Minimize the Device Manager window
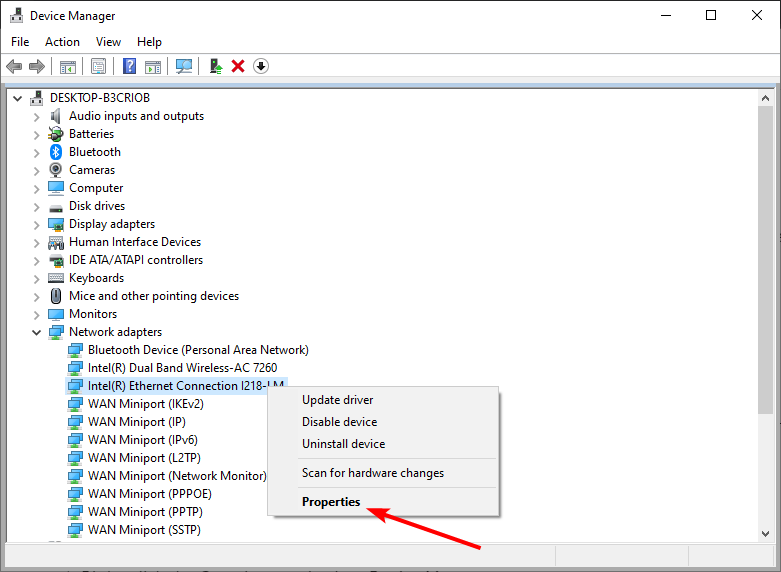 pyautogui.click(x=666, y=15)
